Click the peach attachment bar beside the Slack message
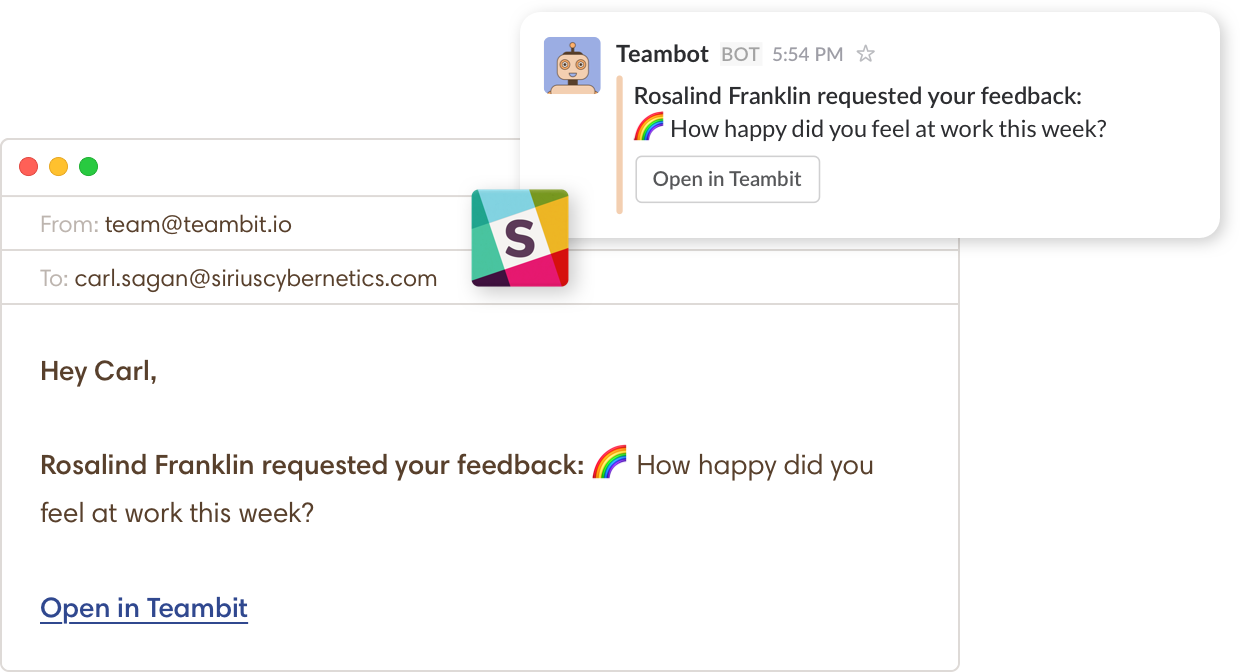 620,145
